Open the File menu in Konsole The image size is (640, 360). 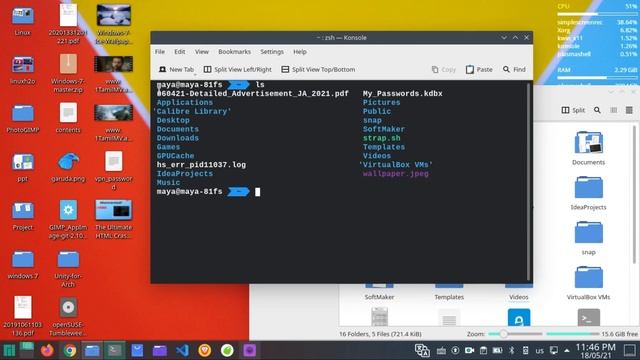[x=160, y=52]
